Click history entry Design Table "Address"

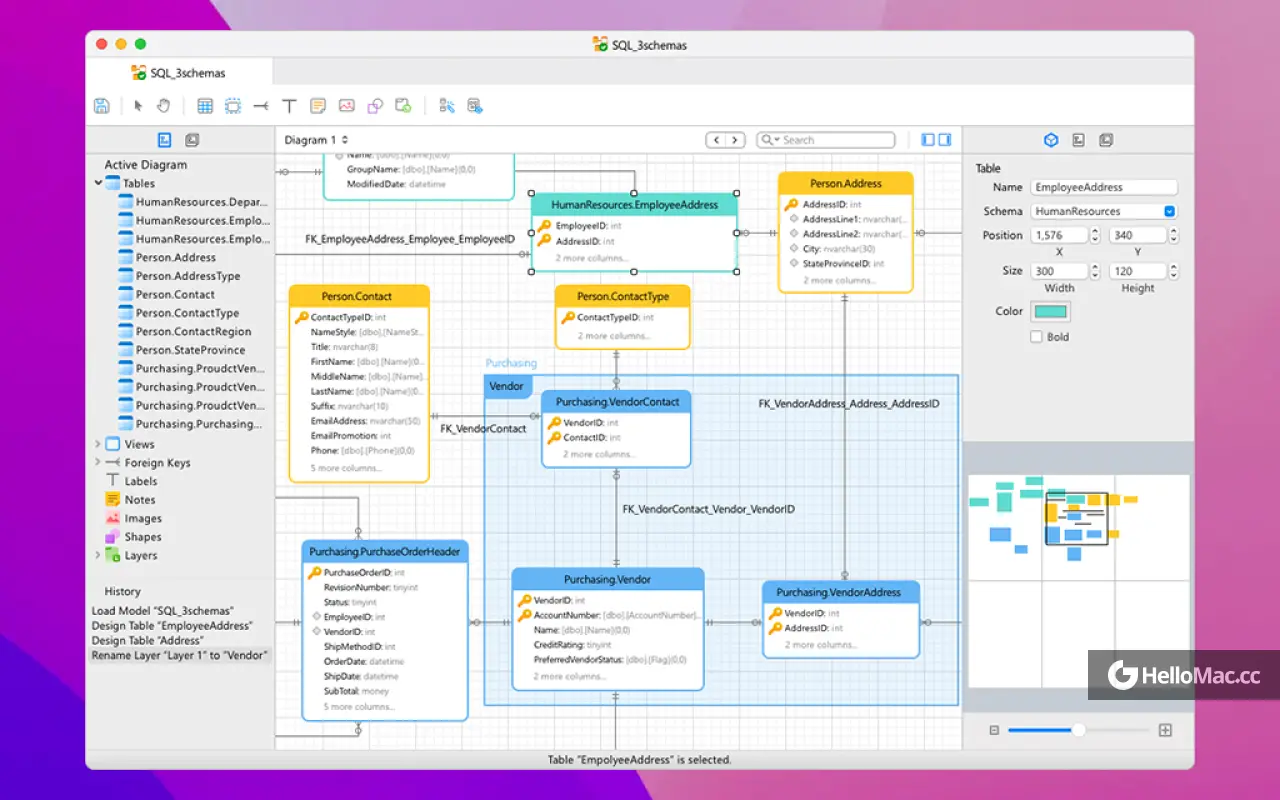pos(147,640)
